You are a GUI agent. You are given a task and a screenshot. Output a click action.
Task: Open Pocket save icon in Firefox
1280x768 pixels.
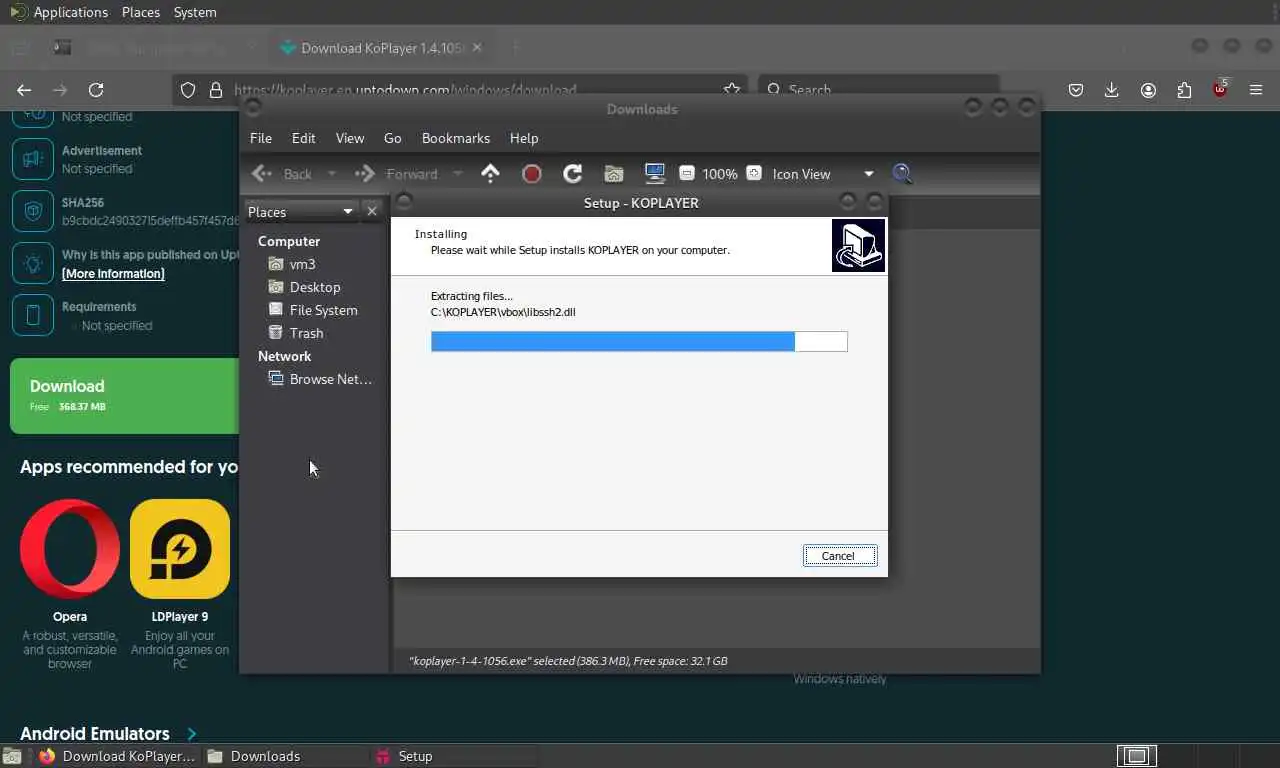tap(1076, 90)
